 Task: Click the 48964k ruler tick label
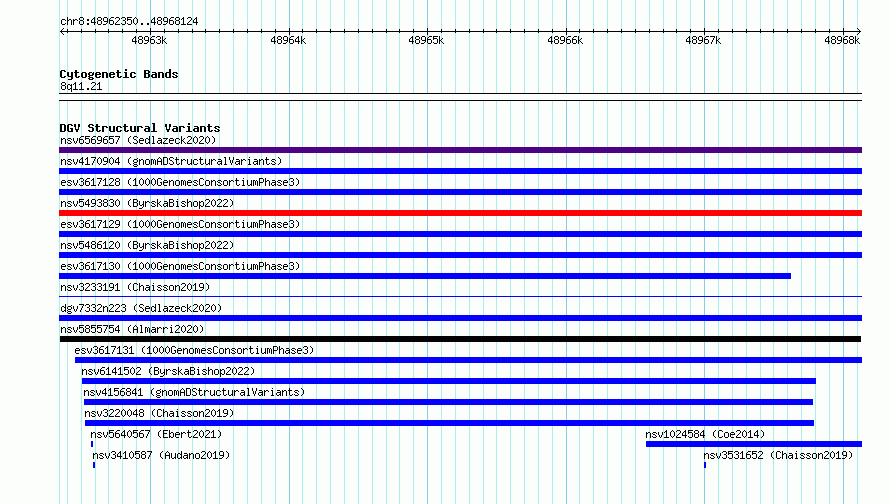coord(288,40)
